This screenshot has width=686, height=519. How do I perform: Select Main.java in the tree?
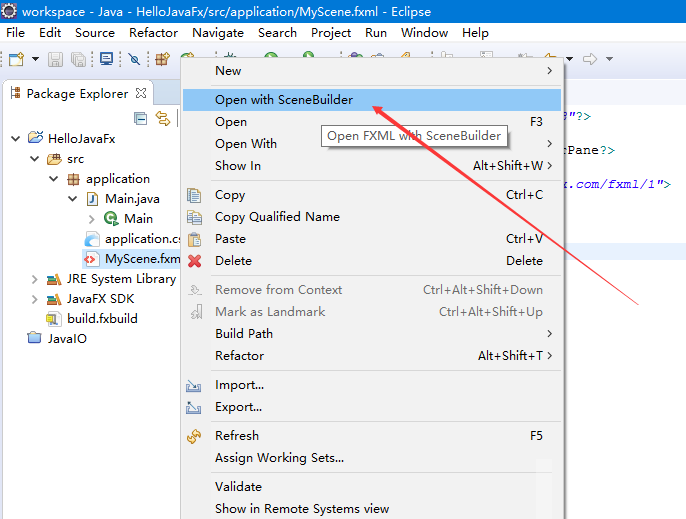(132, 199)
